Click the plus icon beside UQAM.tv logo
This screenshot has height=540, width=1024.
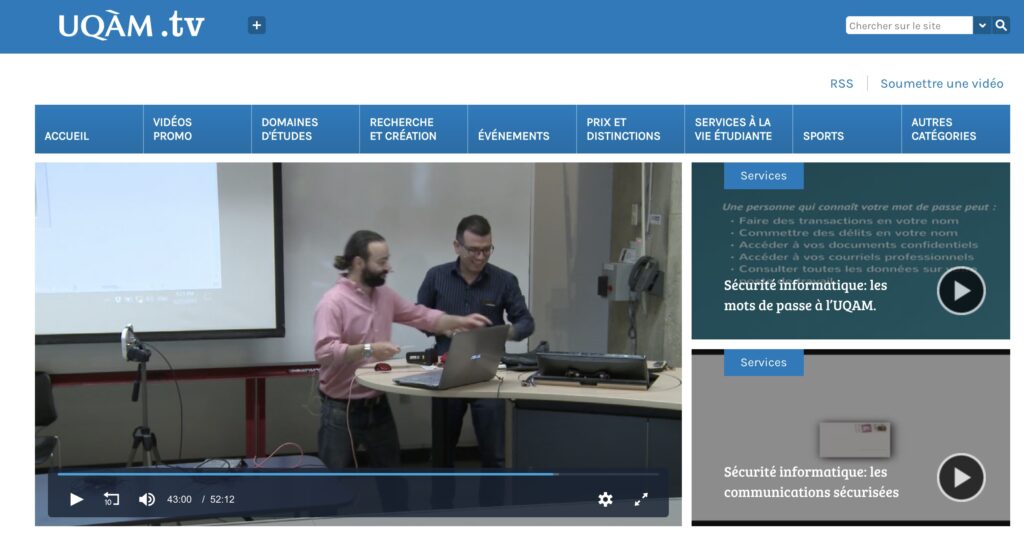pyautogui.click(x=257, y=25)
